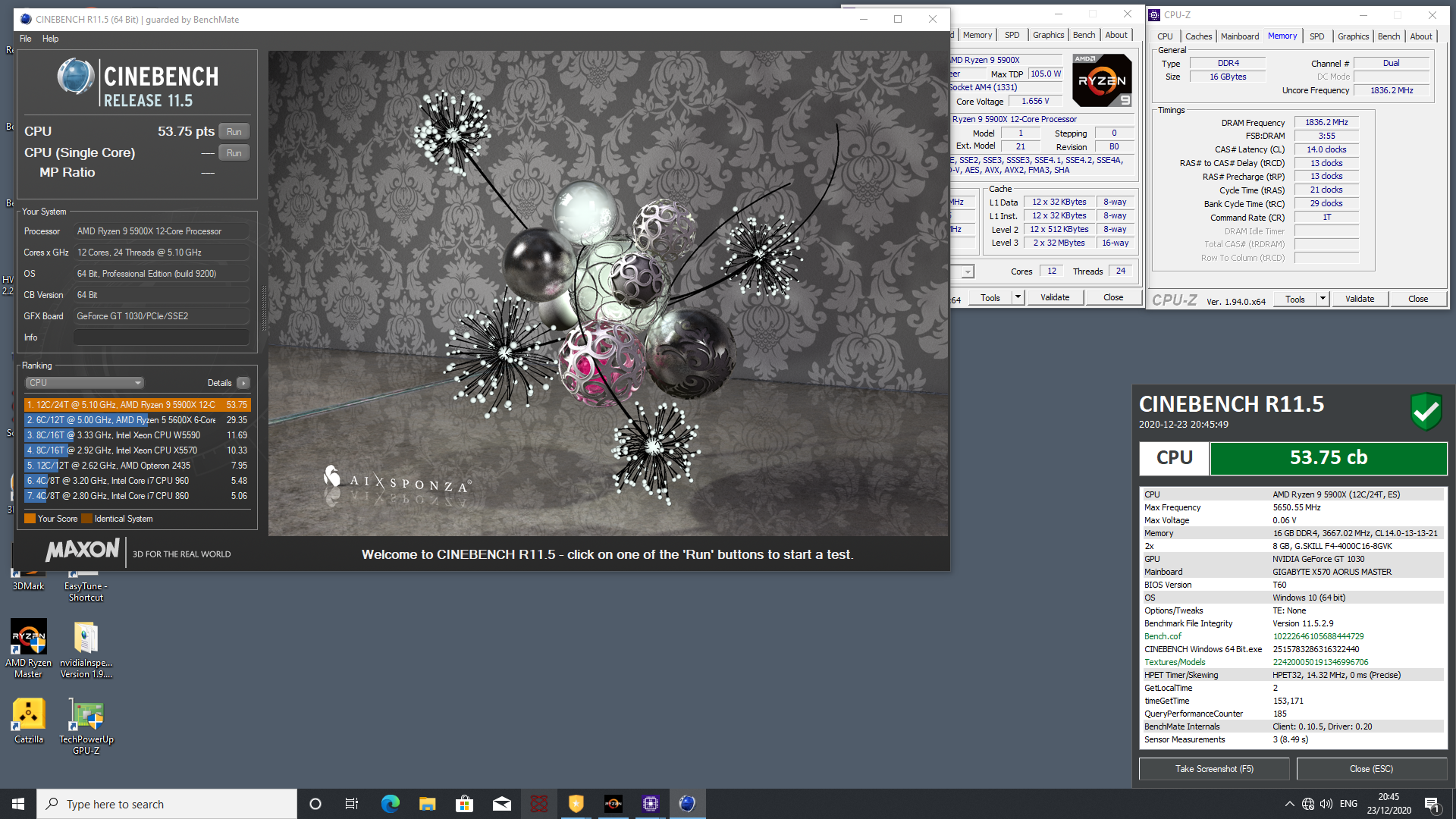
Task: Open the Ranking CPU dropdown
Action: [x=84, y=383]
